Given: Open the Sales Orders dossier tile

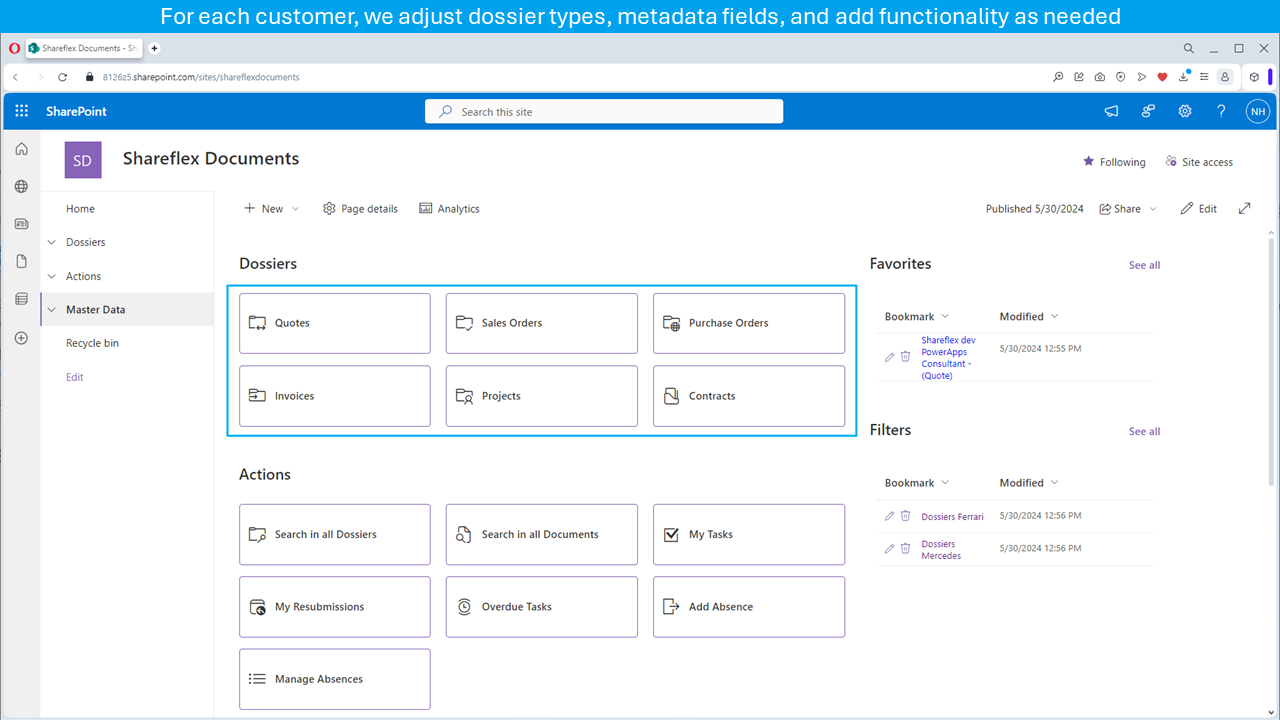Looking at the screenshot, I should coord(542,323).
